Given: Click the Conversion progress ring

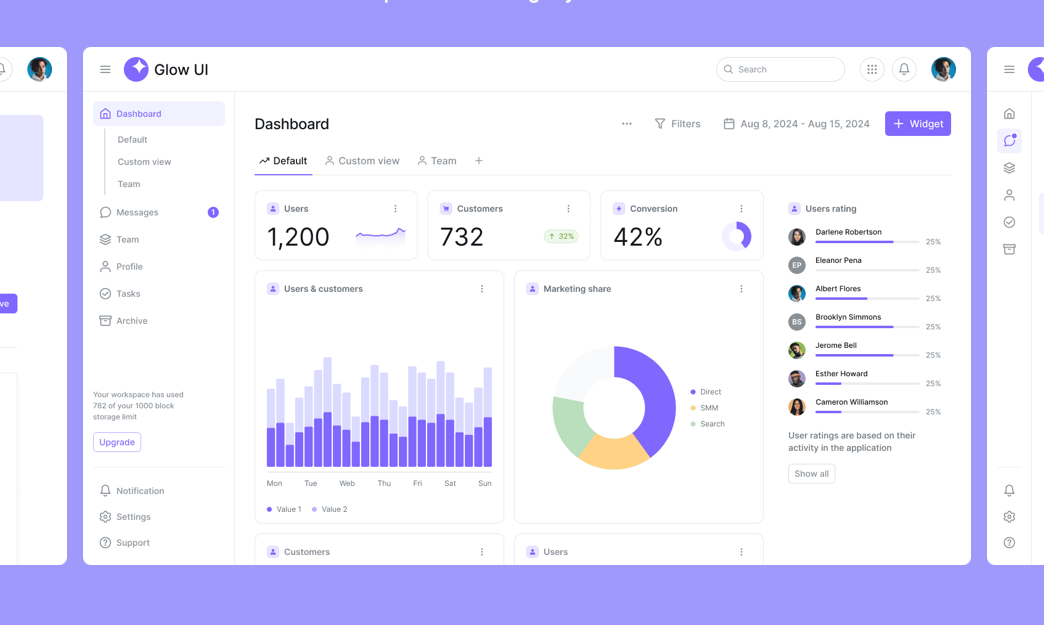Looking at the screenshot, I should 737,234.
